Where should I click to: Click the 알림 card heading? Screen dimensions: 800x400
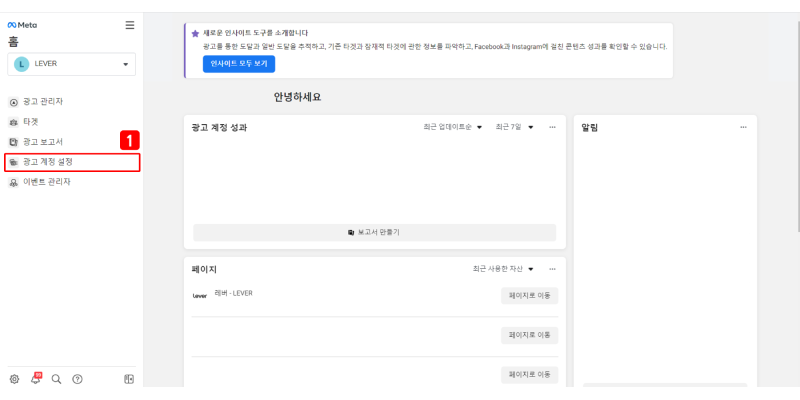(x=590, y=128)
